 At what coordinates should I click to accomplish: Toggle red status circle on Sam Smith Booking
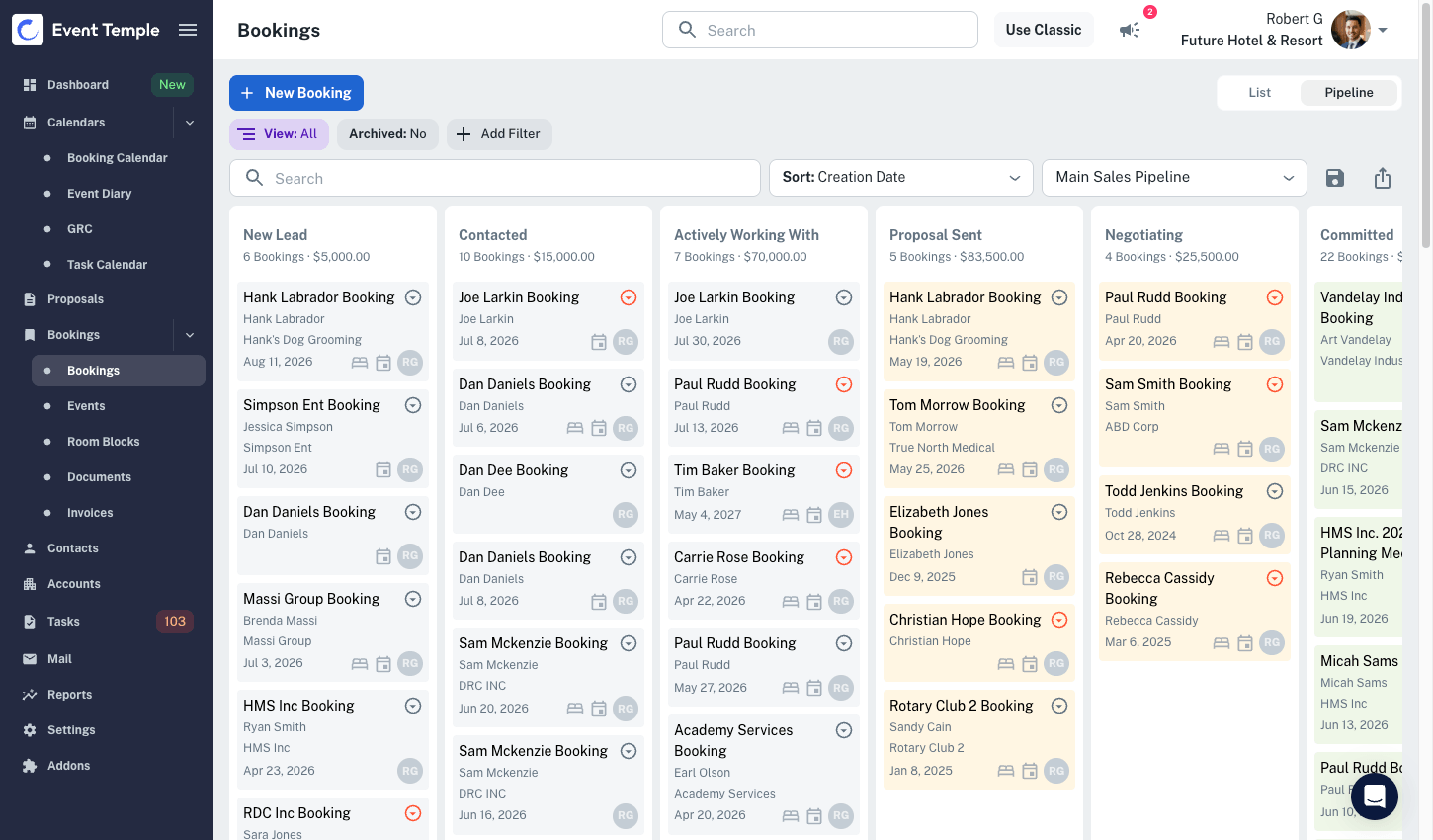point(1275,384)
